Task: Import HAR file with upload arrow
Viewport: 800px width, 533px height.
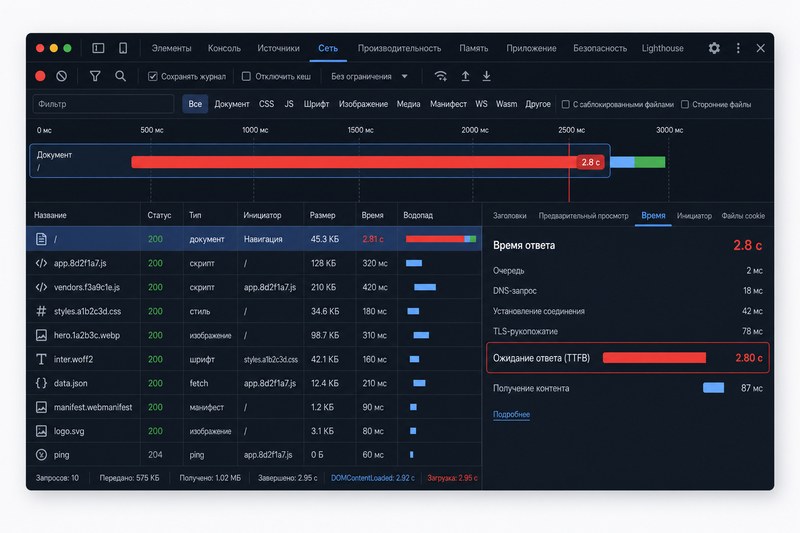Action: [465, 76]
